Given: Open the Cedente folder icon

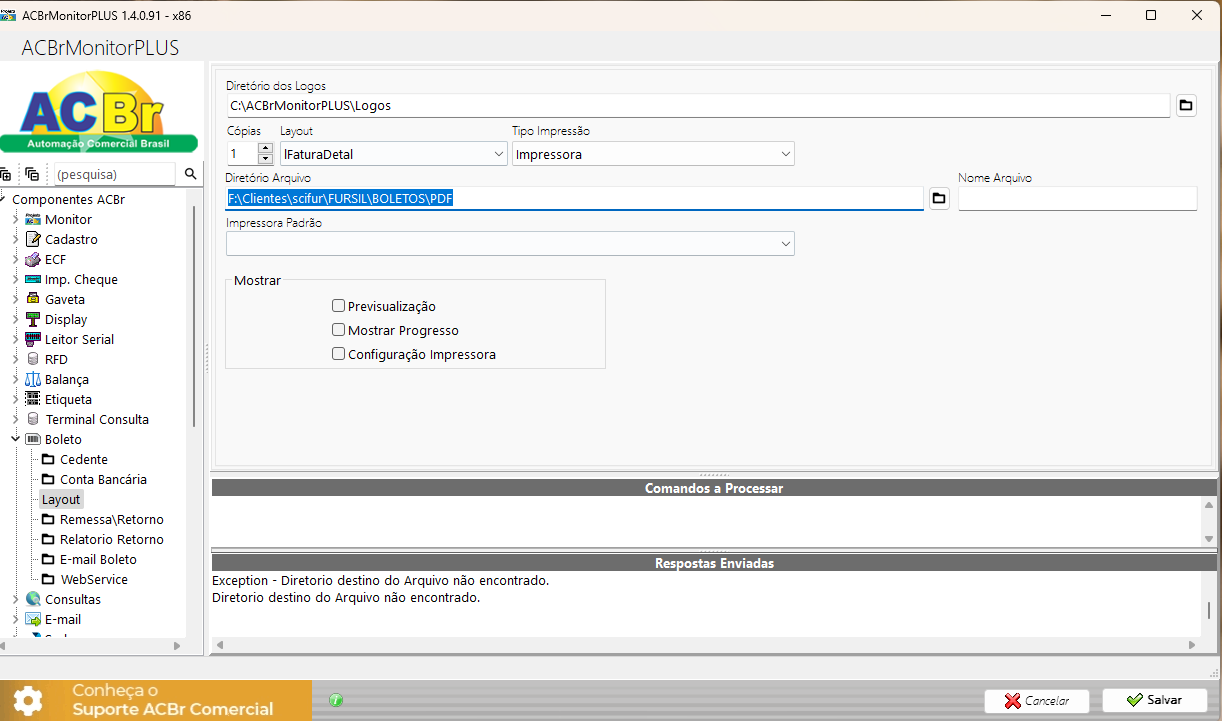Looking at the screenshot, I should click(x=49, y=459).
